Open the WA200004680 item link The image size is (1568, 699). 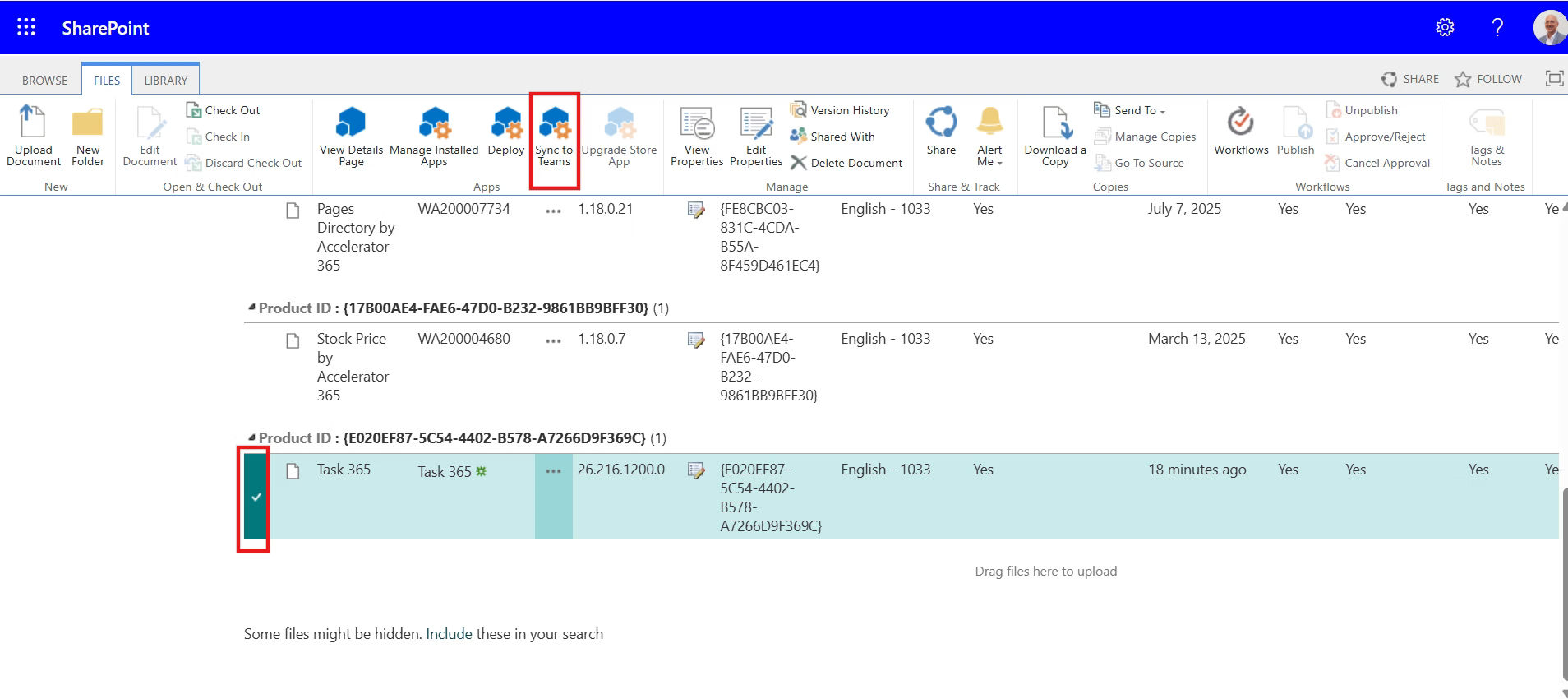pos(463,339)
